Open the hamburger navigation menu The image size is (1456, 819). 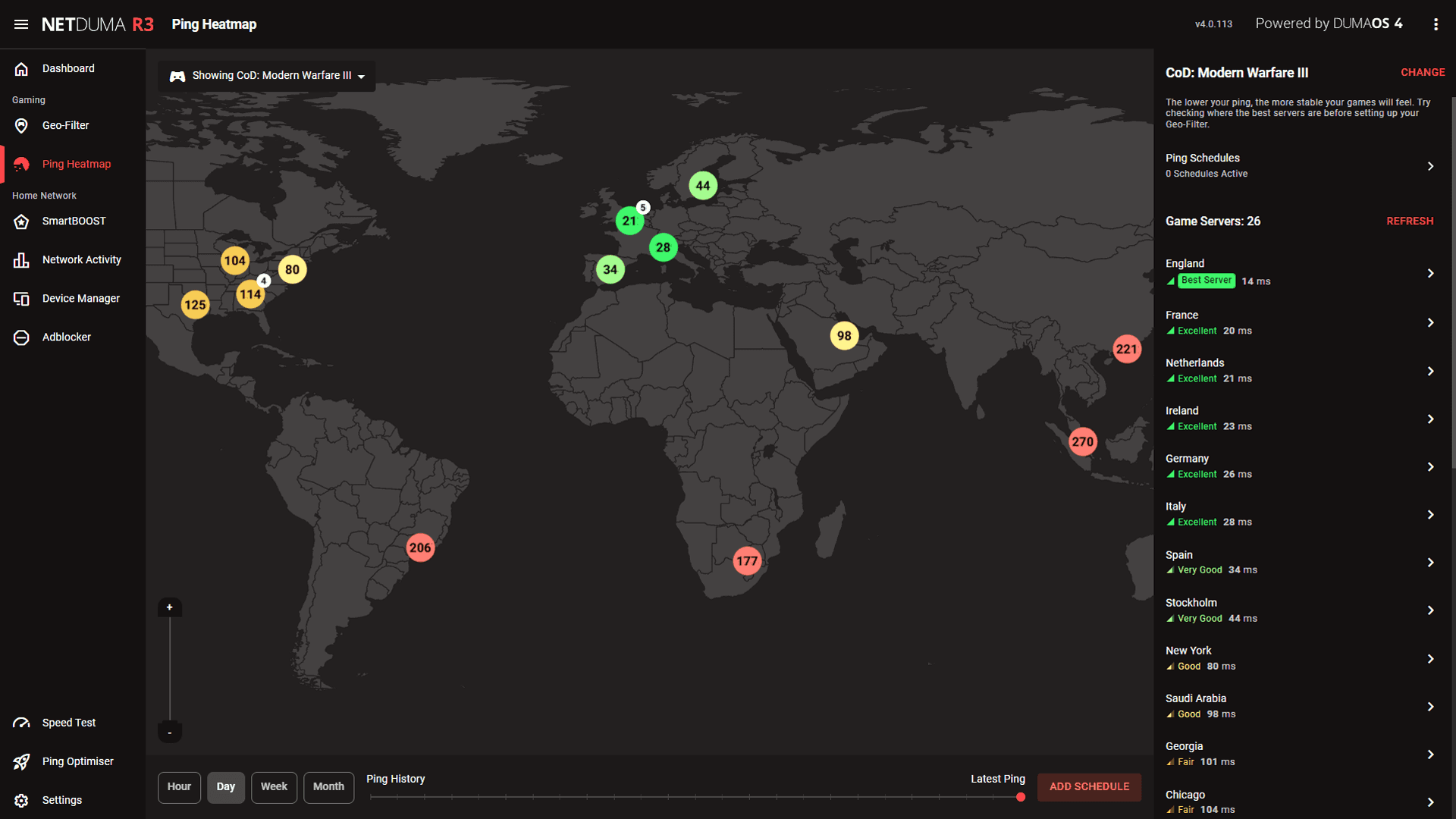pos(21,24)
